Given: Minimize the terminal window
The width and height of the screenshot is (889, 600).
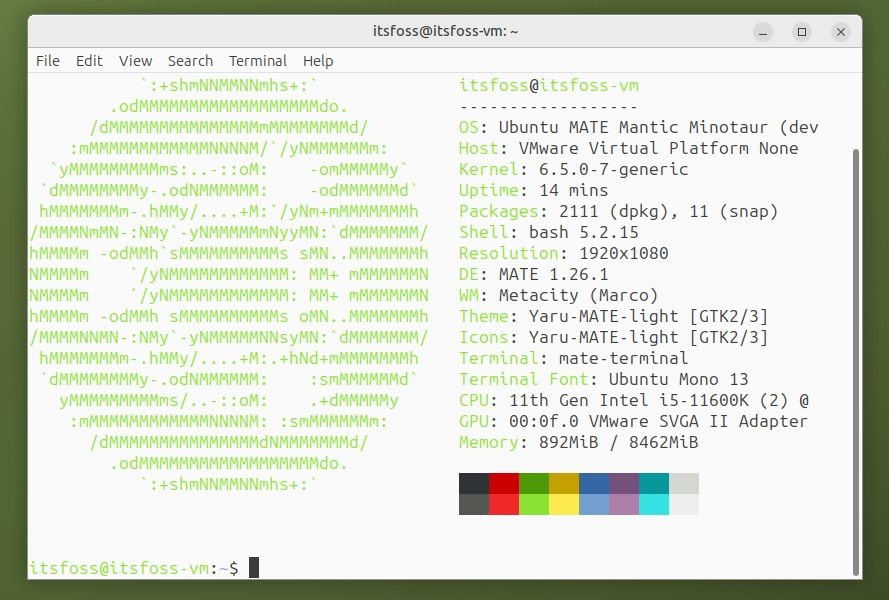Looking at the screenshot, I should (762, 31).
